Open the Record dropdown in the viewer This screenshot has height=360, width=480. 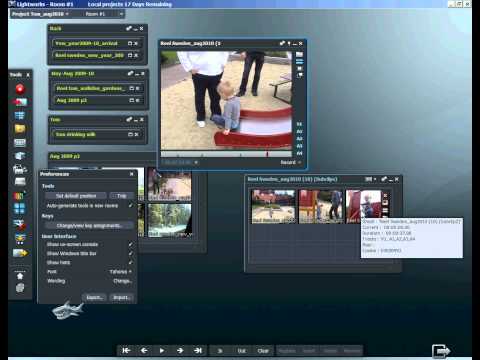click(291, 162)
